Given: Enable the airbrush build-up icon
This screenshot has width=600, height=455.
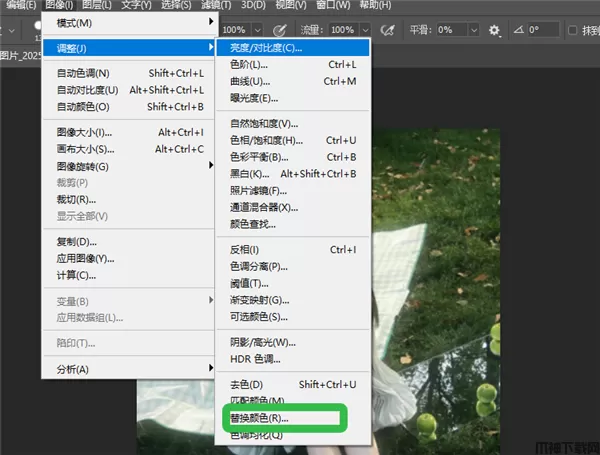Looking at the screenshot, I should coord(386,30).
